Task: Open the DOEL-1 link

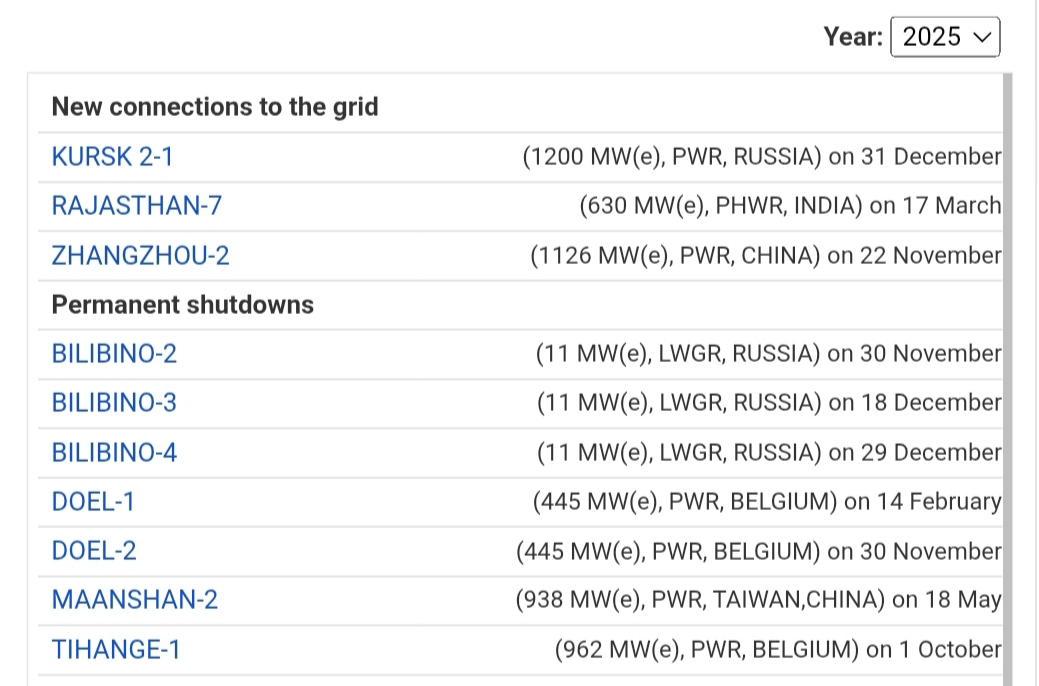Action: tap(93, 501)
